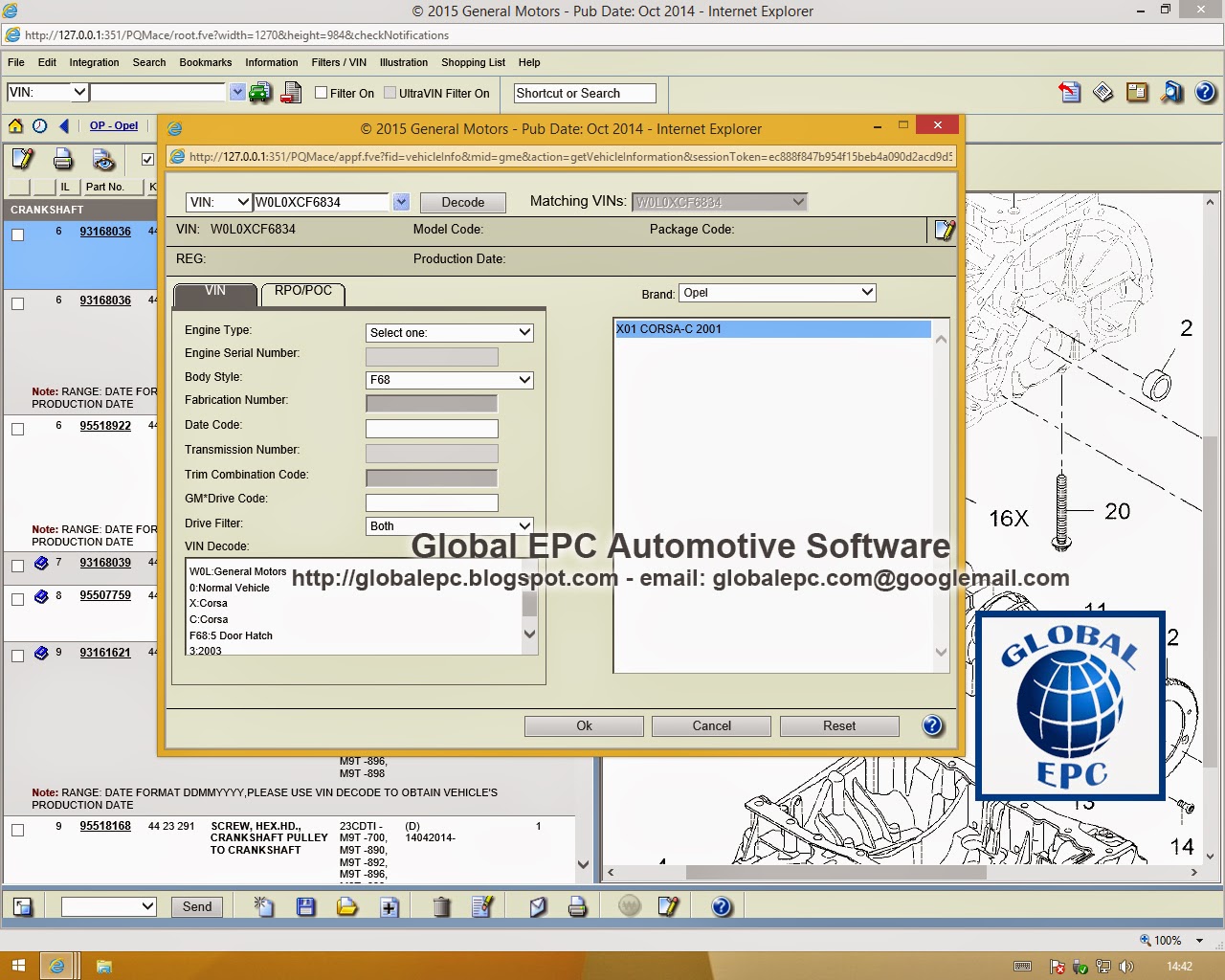Open history with the clock icon
The image size is (1225, 980).
point(39,126)
